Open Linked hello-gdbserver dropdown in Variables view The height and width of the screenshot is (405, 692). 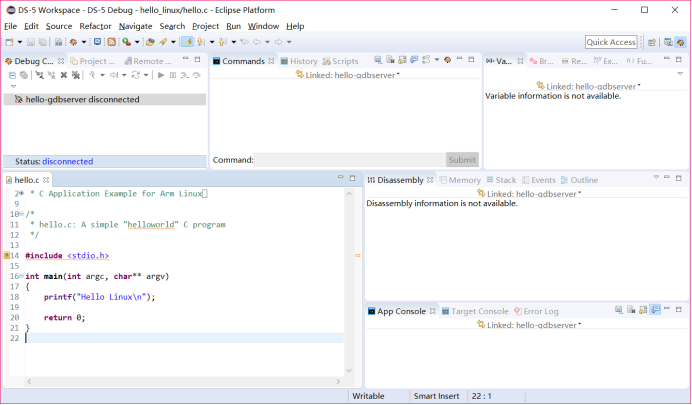tap(639, 86)
